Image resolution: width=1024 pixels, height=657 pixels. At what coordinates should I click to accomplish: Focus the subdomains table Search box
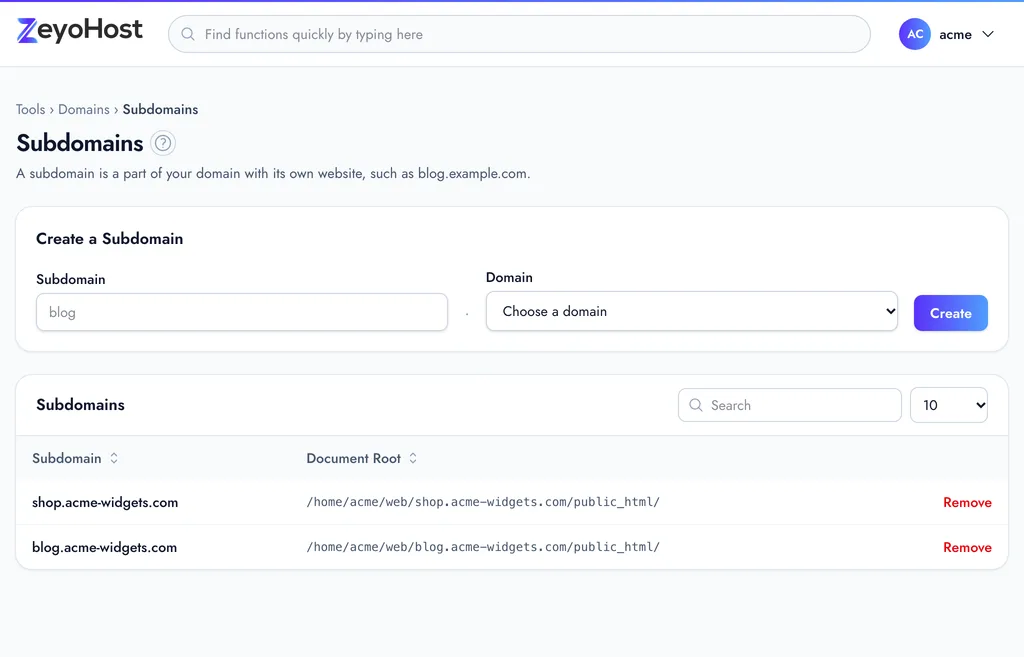(x=790, y=405)
